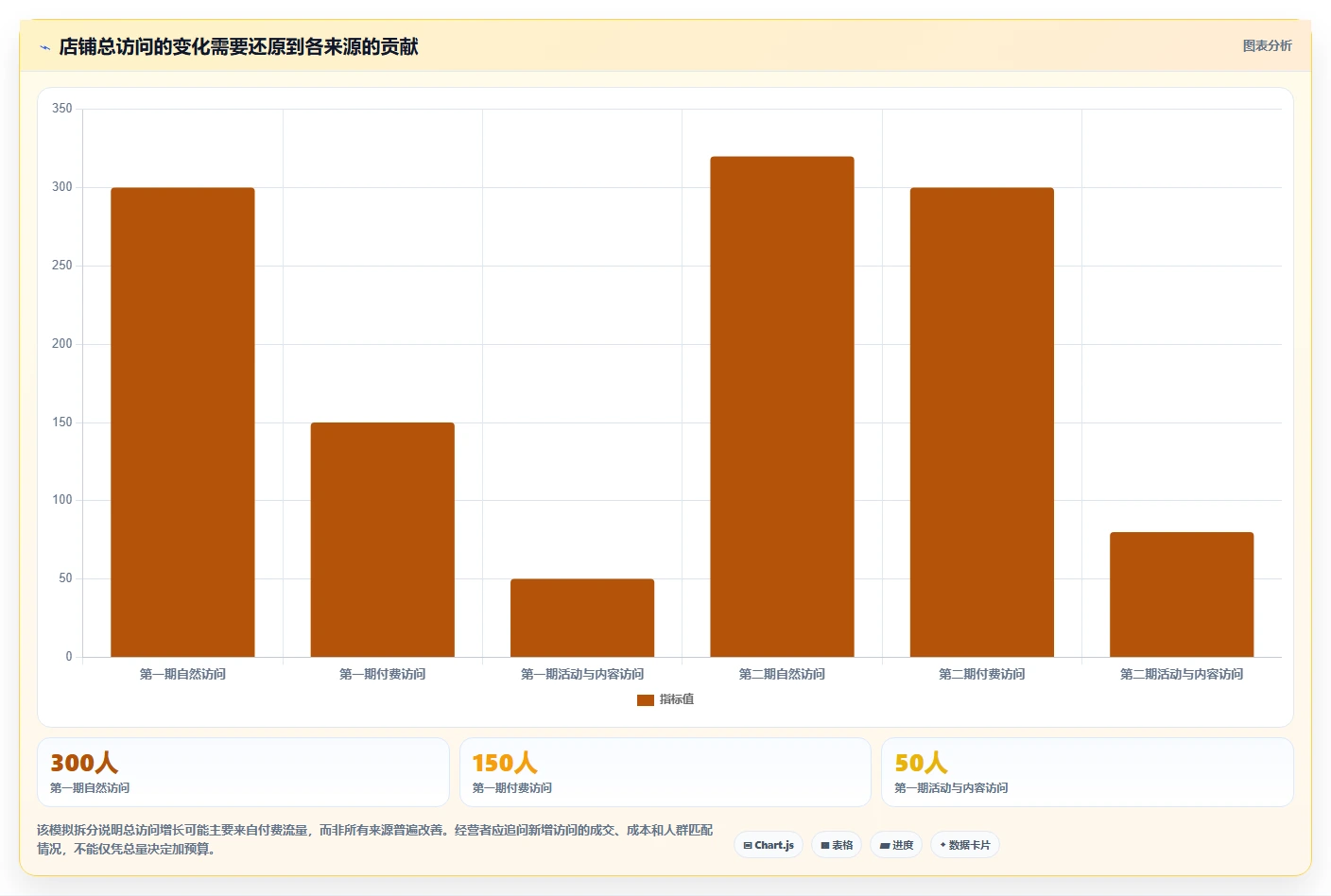1331x896 pixels.
Task: Select the 第二期自然访问 bar
Action: click(782, 406)
